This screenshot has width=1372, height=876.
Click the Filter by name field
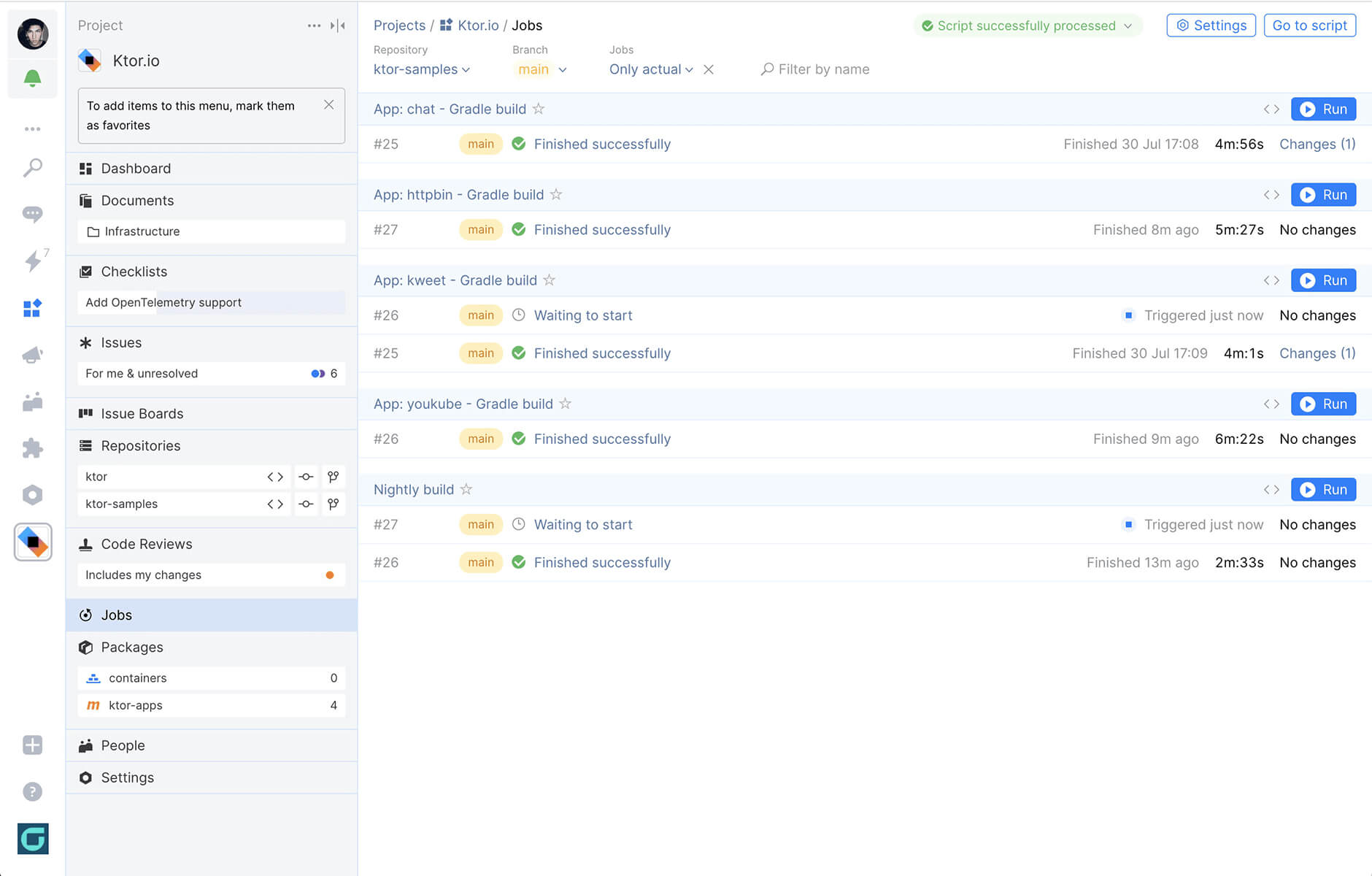pyautogui.click(x=815, y=69)
